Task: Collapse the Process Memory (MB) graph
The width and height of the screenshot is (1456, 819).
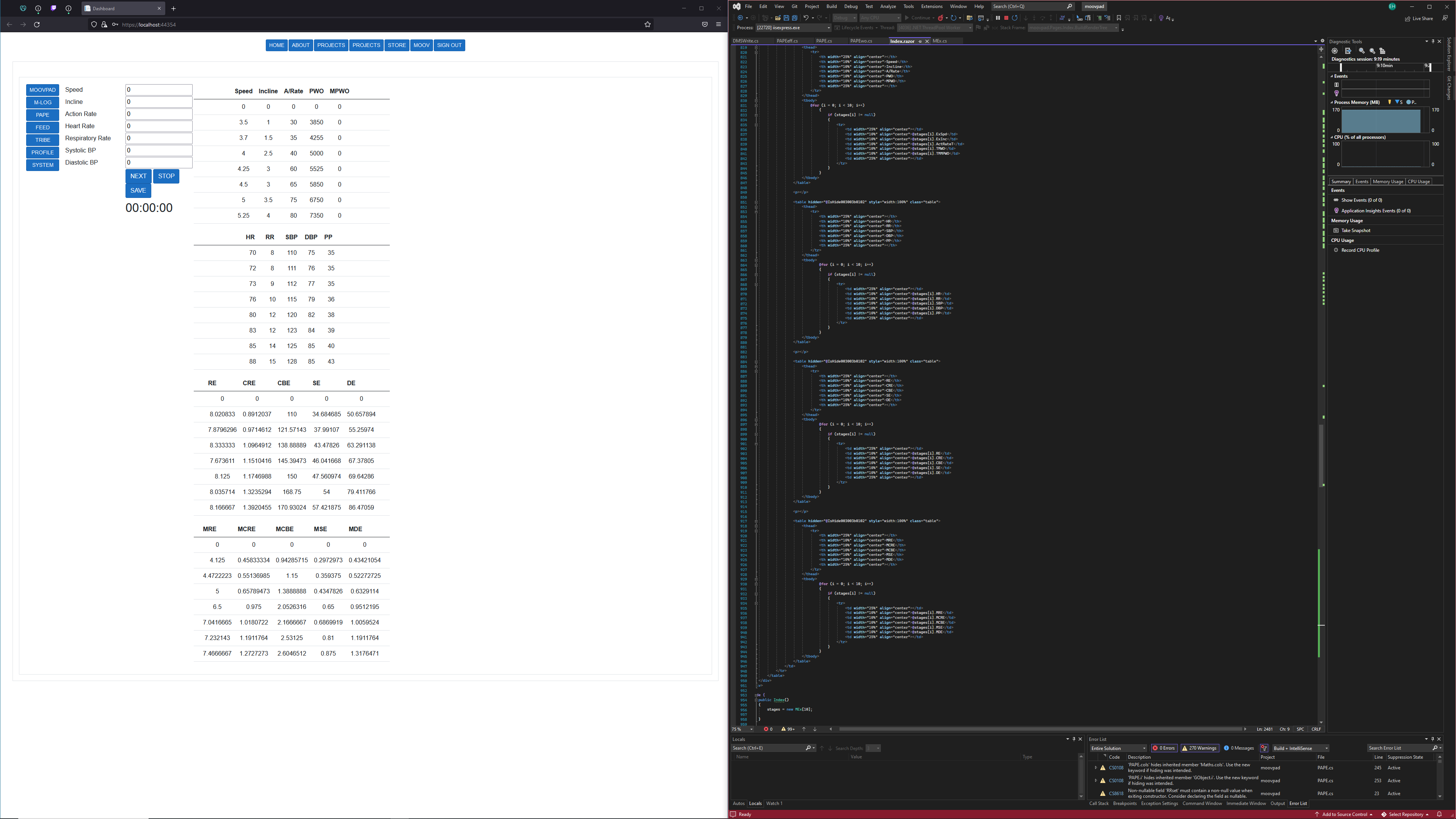Action: click(1332, 102)
